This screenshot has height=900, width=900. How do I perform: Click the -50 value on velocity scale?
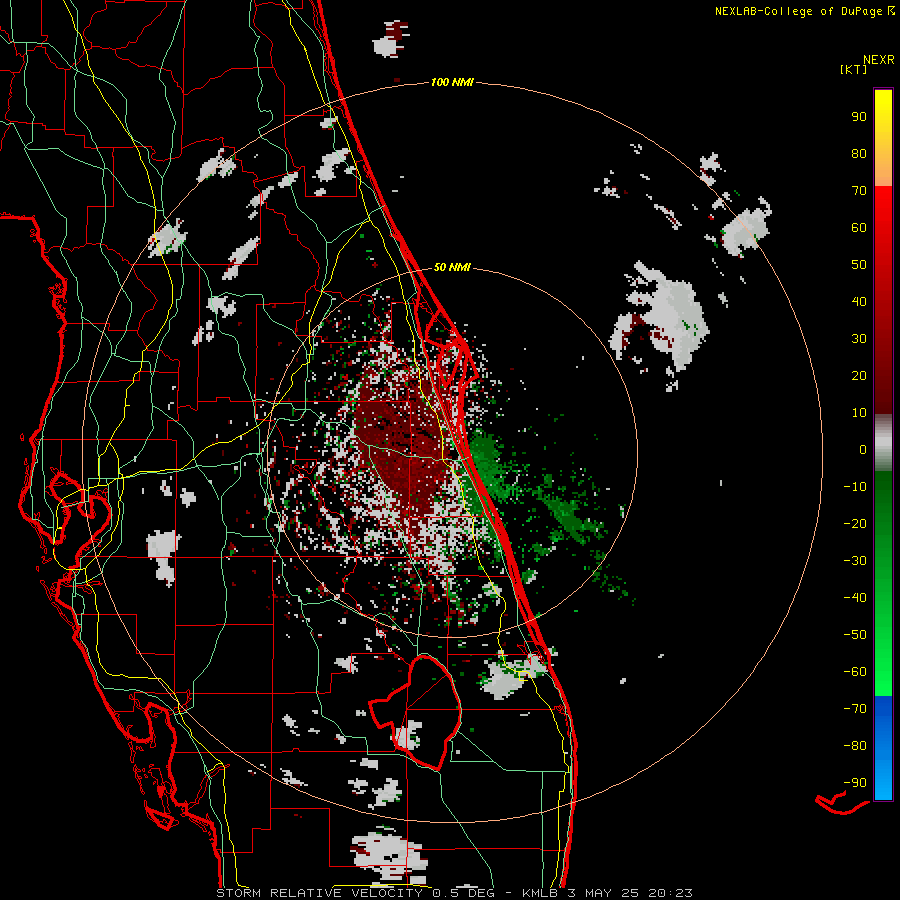coord(855,635)
